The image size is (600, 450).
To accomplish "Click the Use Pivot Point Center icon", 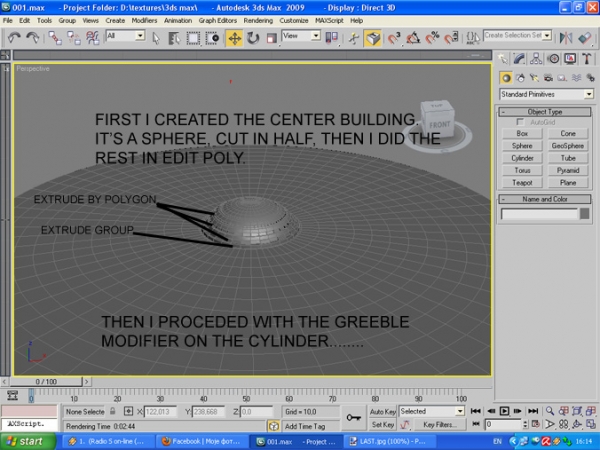I will 331,38.
